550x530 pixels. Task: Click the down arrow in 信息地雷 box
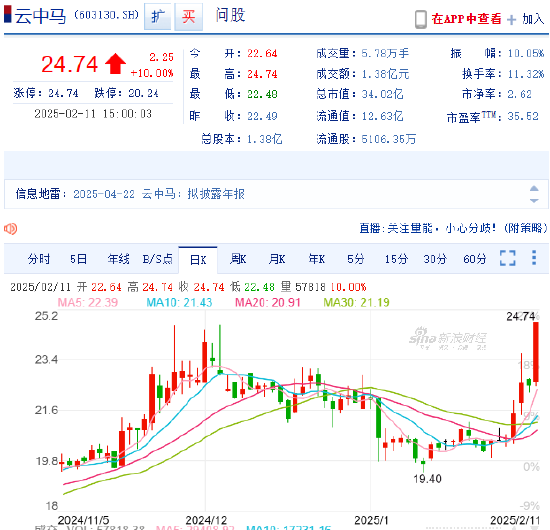(x=534, y=201)
